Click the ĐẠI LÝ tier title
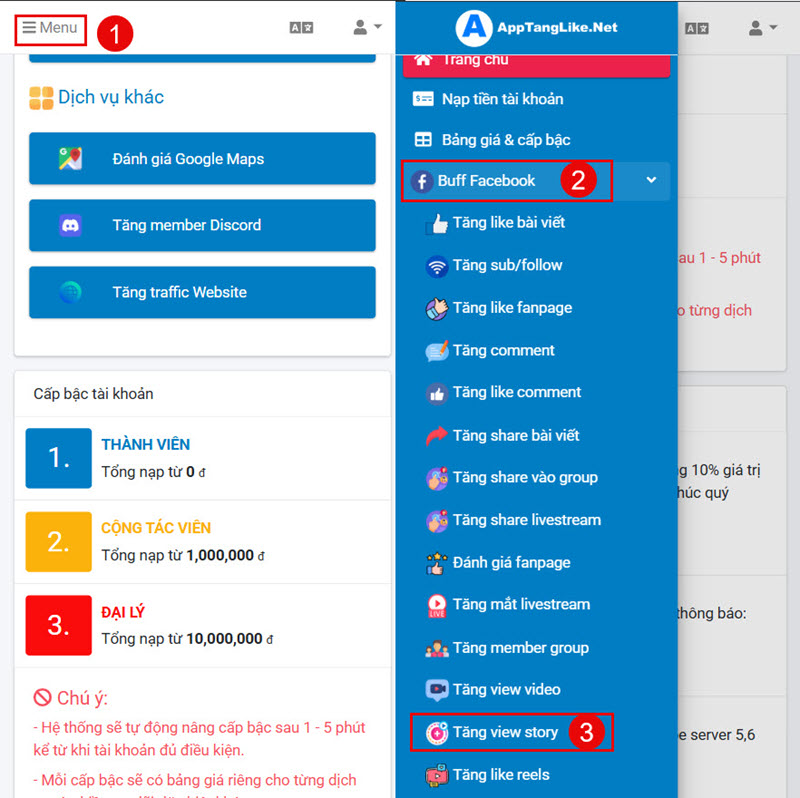The height and width of the screenshot is (798, 800). click(123, 612)
